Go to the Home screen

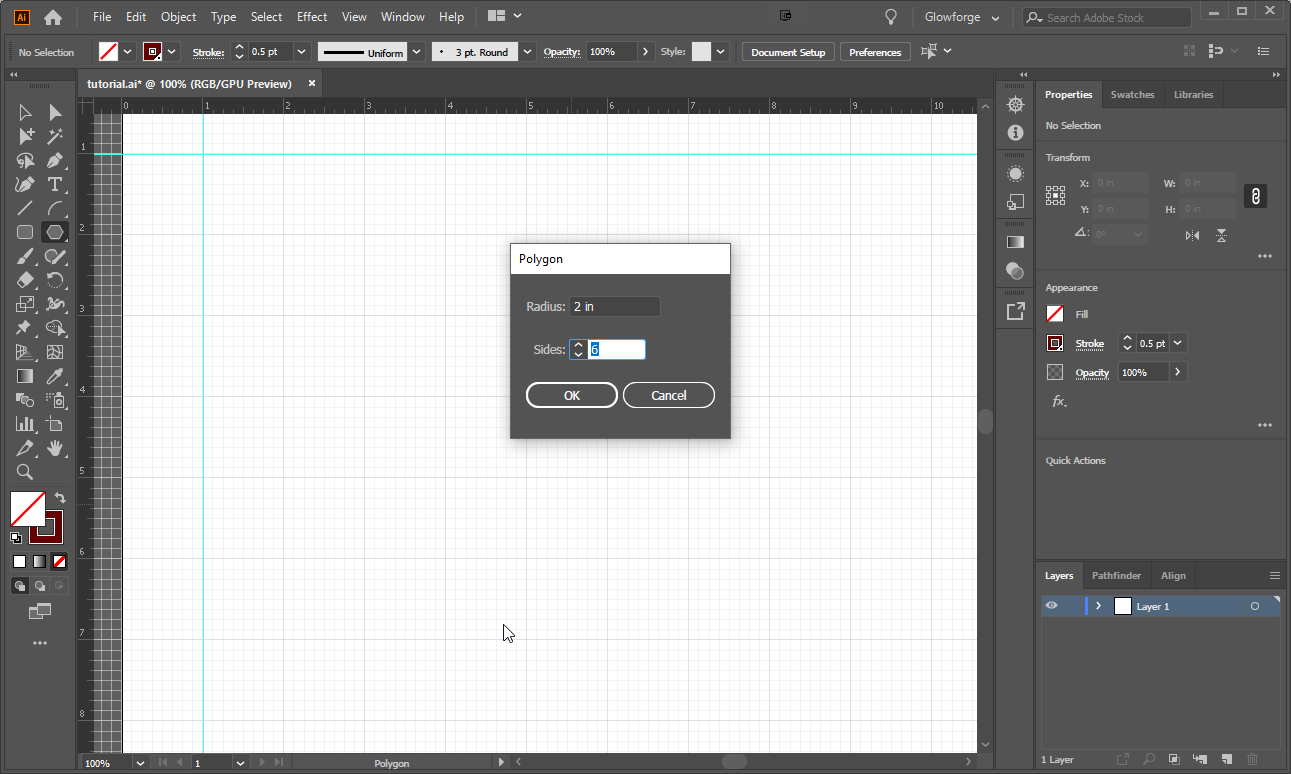53,17
